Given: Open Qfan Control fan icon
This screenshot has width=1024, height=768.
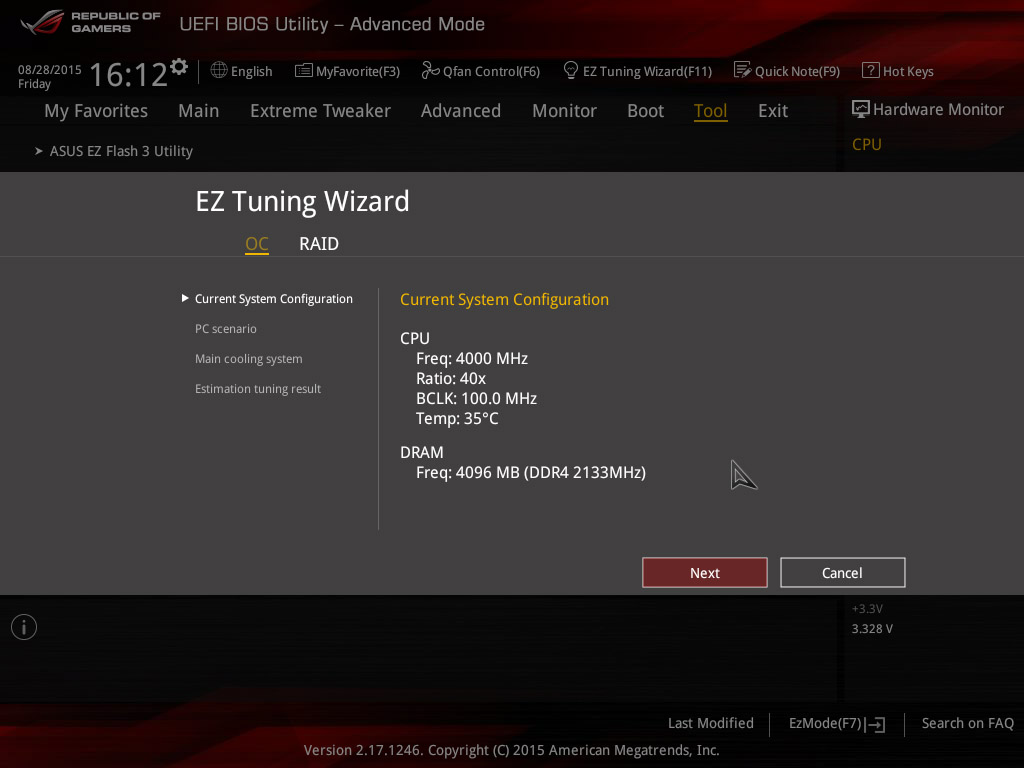Looking at the screenshot, I should [x=430, y=70].
